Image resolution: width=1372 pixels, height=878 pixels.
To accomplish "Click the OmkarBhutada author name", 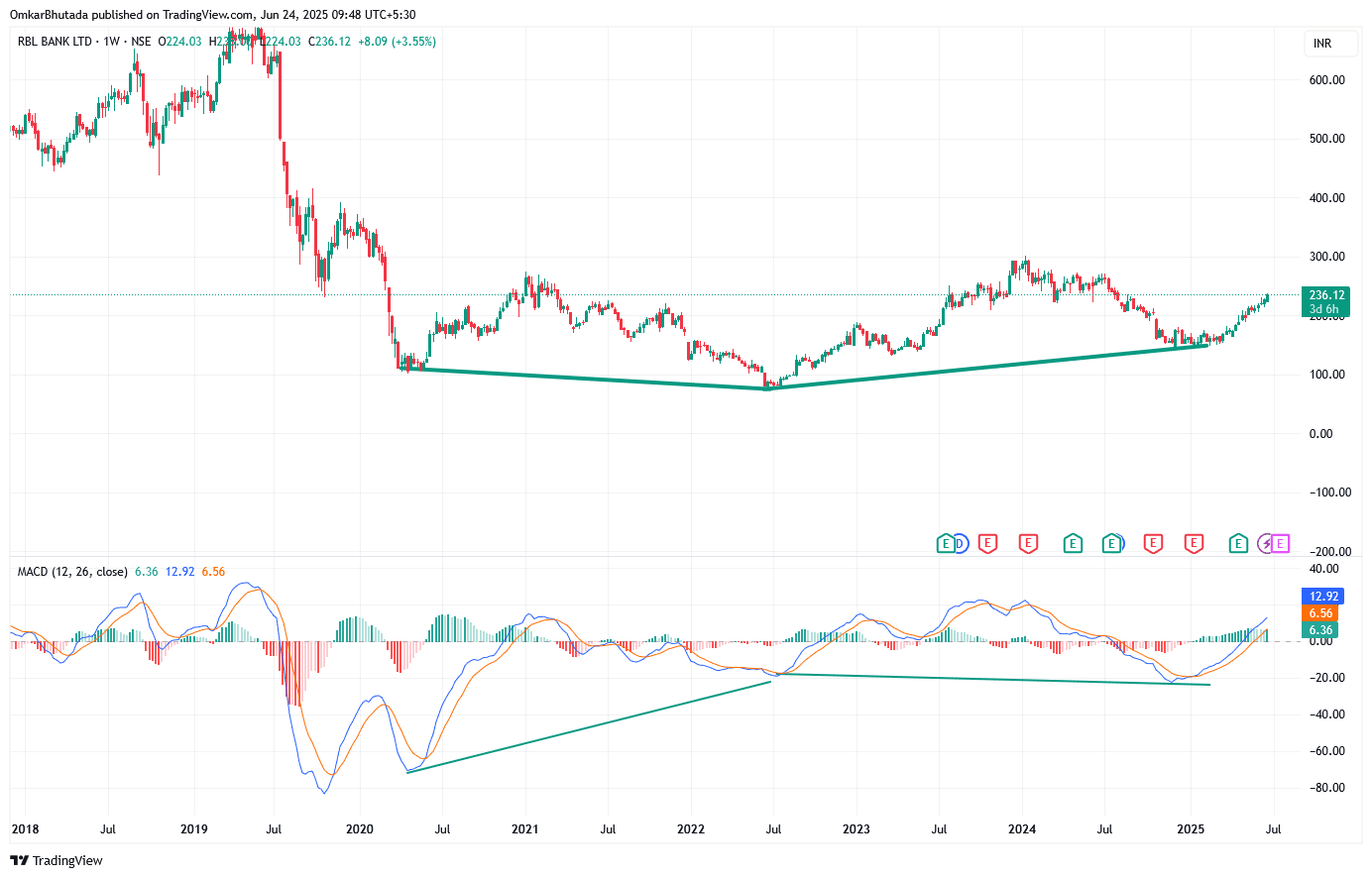I will click(50, 15).
